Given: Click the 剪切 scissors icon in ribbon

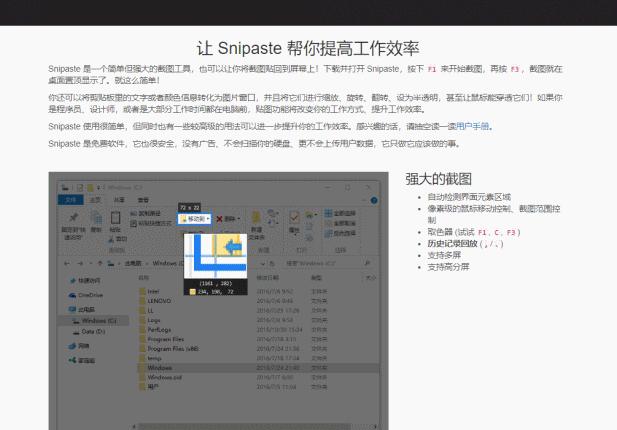Looking at the screenshot, I should coord(111,239).
